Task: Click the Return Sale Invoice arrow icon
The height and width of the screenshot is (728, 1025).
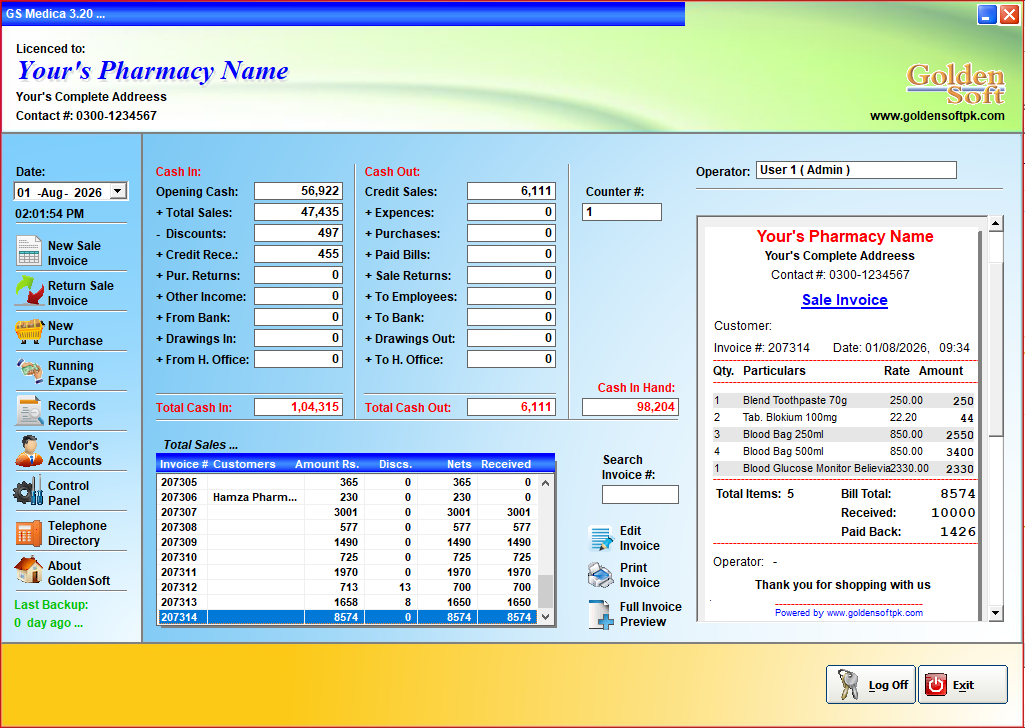Action: point(29,291)
